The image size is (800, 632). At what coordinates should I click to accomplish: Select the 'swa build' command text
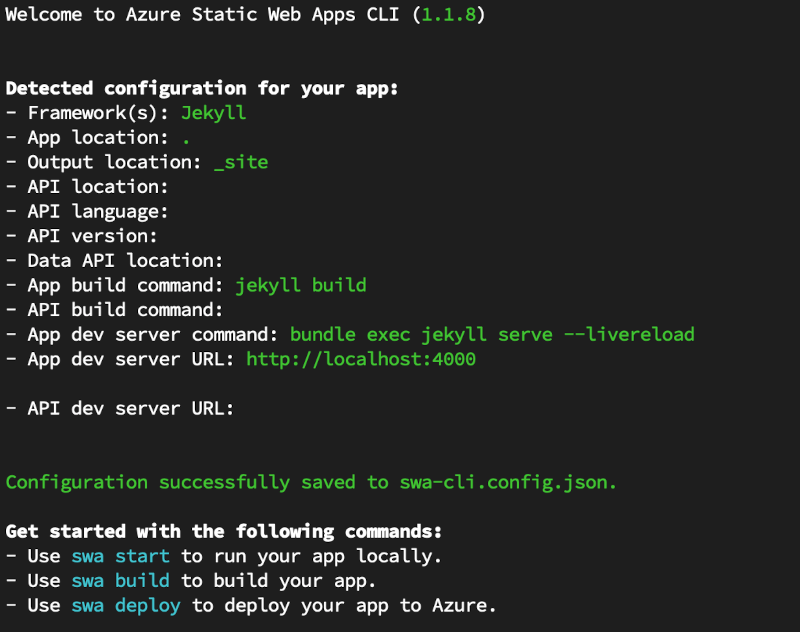click(120, 581)
